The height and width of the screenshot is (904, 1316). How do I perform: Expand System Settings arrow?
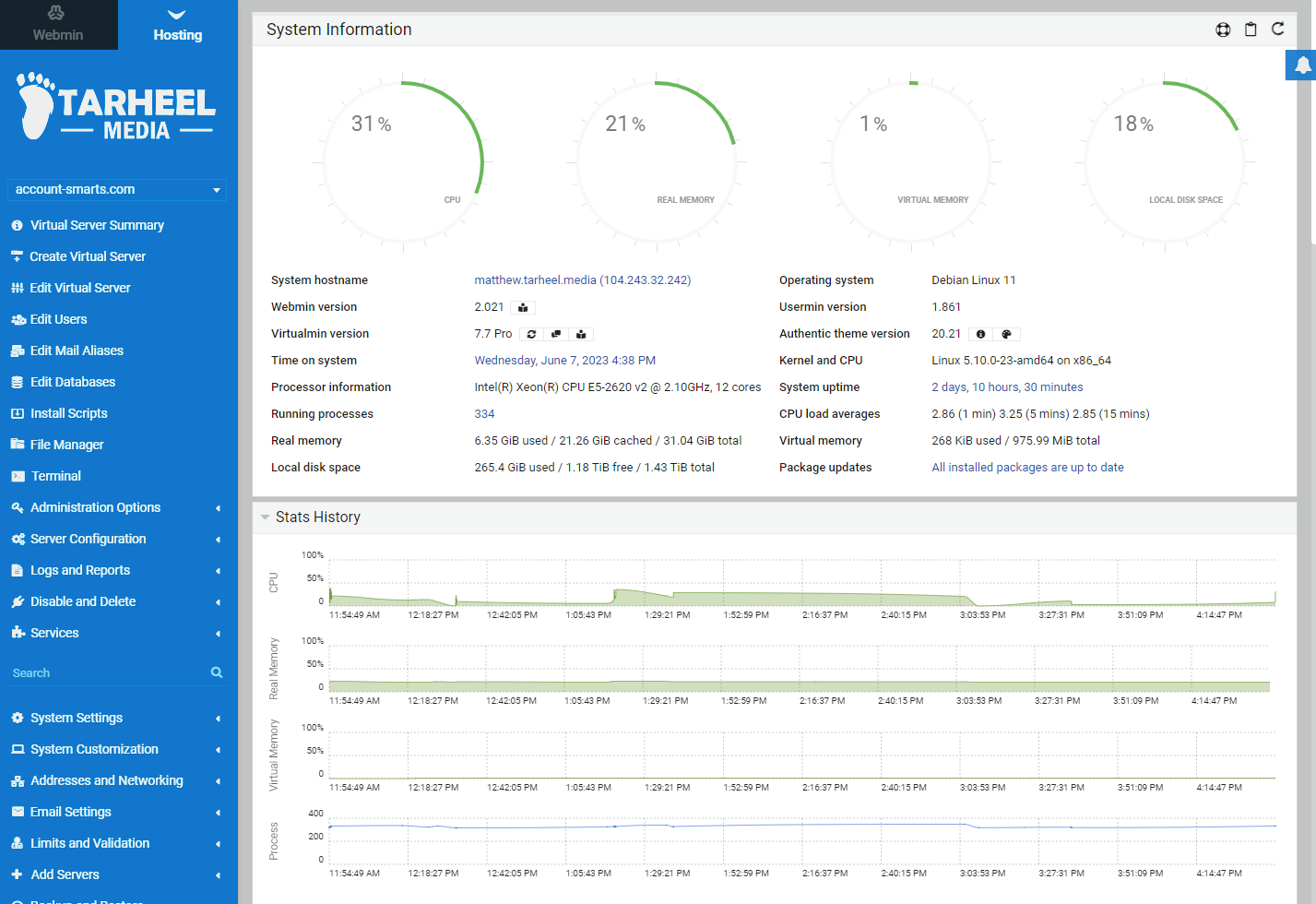click(218, 719)
